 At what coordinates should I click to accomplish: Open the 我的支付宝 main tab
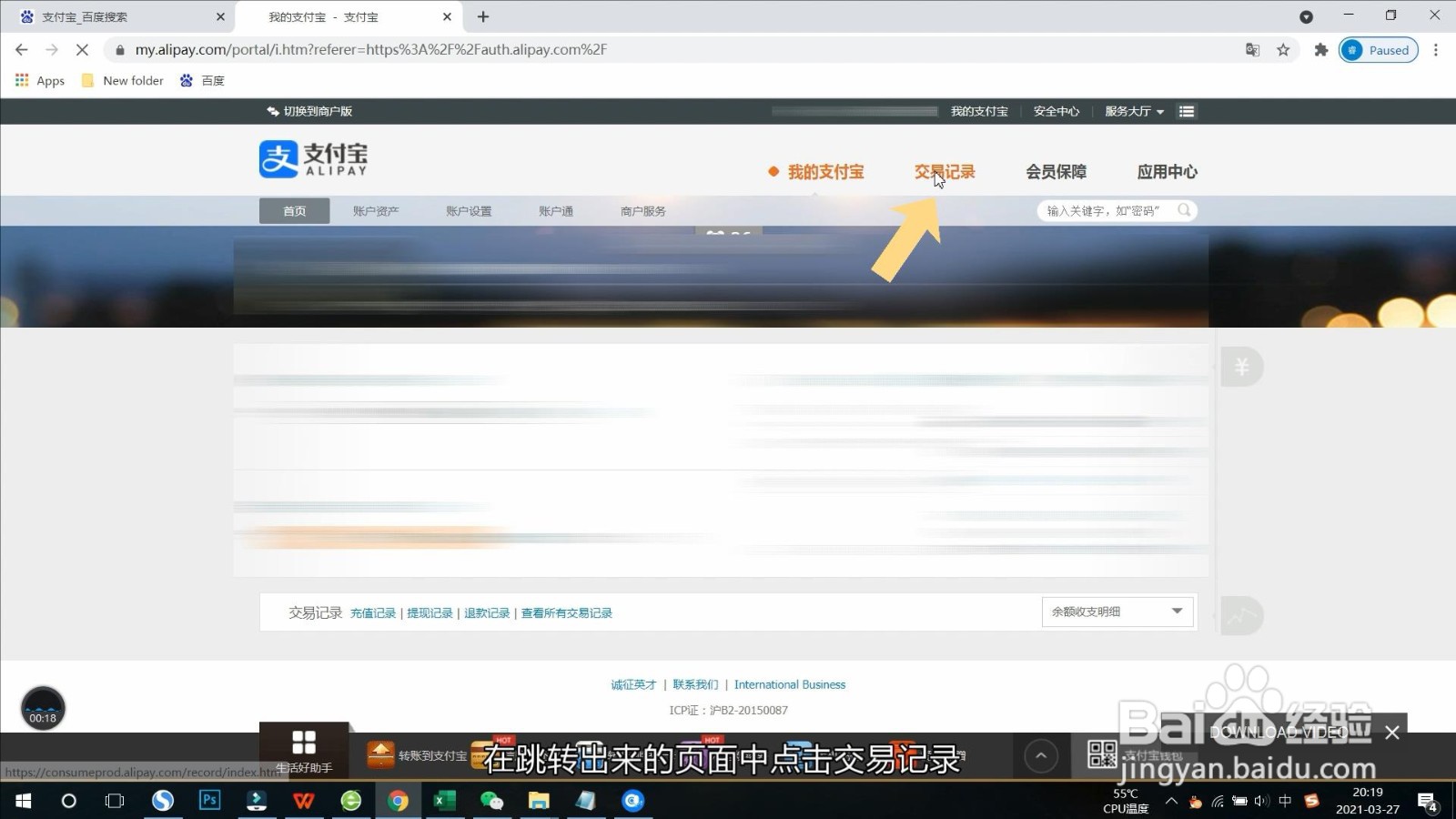[825, 172]
